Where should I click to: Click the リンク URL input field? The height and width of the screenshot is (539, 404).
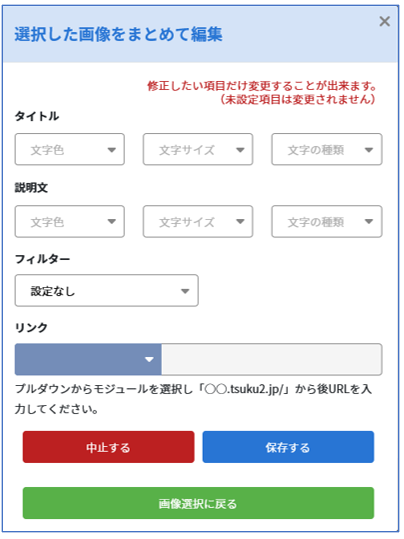click(272, 359)
